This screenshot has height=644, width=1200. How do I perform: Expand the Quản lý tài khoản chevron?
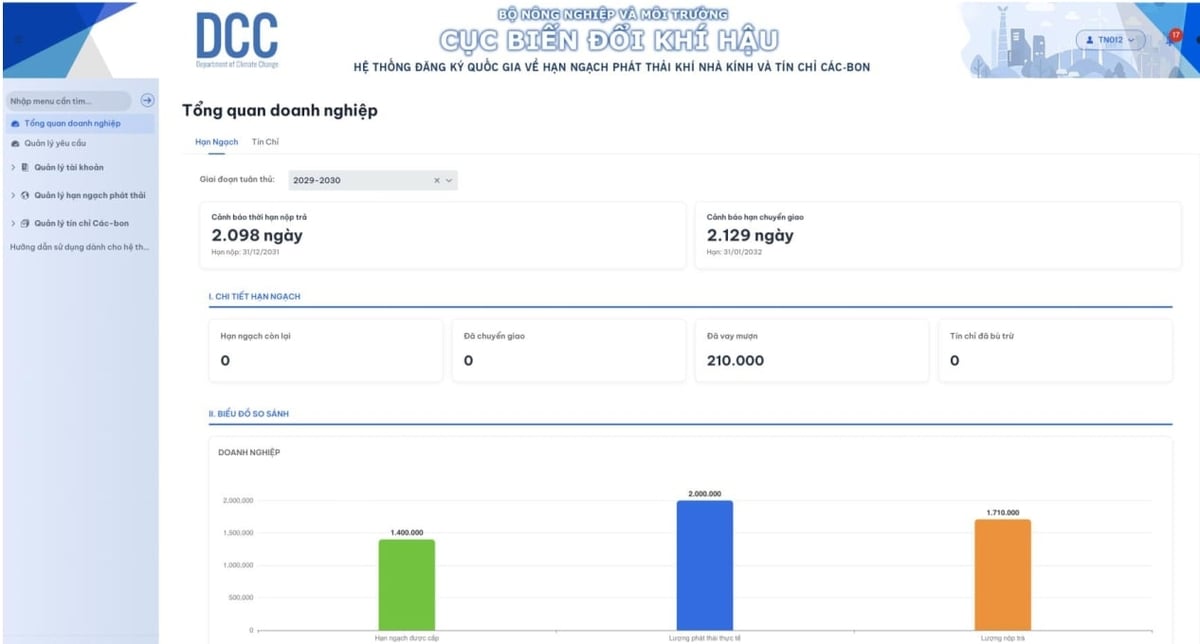tap(13, 167)
